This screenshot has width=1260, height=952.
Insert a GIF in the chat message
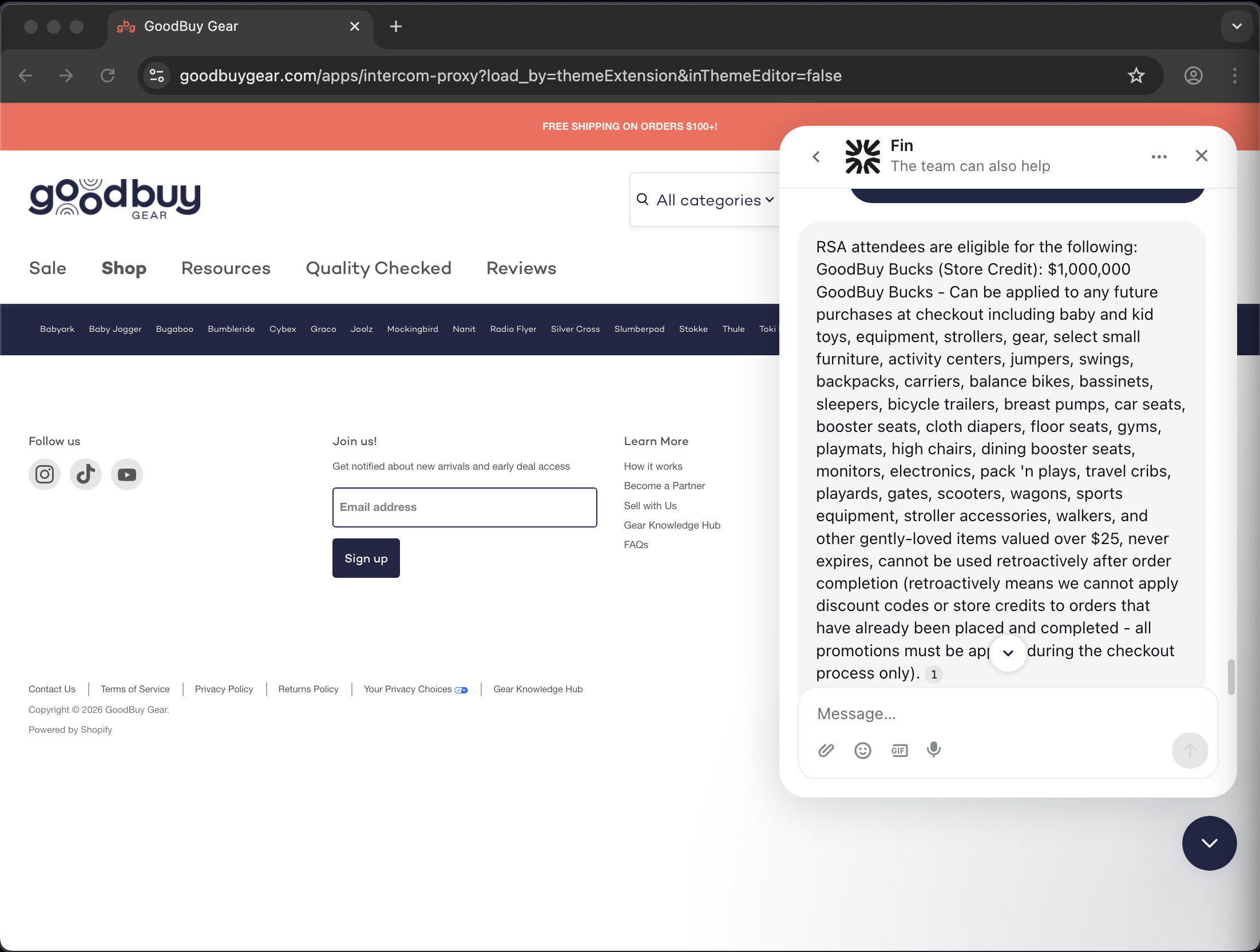(899, 750)
